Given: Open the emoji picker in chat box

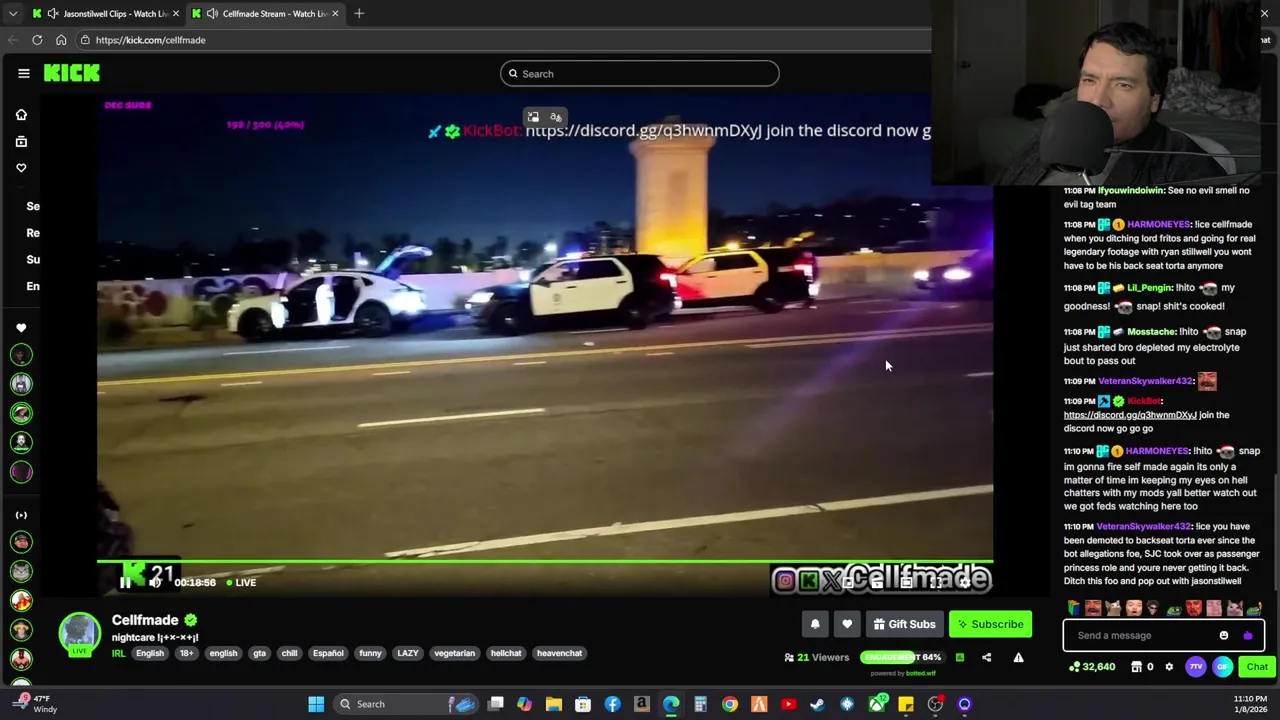Looking at the screenshot, I should point(1224,635).
